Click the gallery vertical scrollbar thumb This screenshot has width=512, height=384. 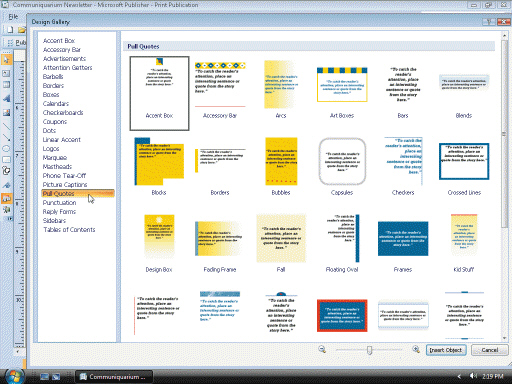pyautogui.click(x=504, y=133)
